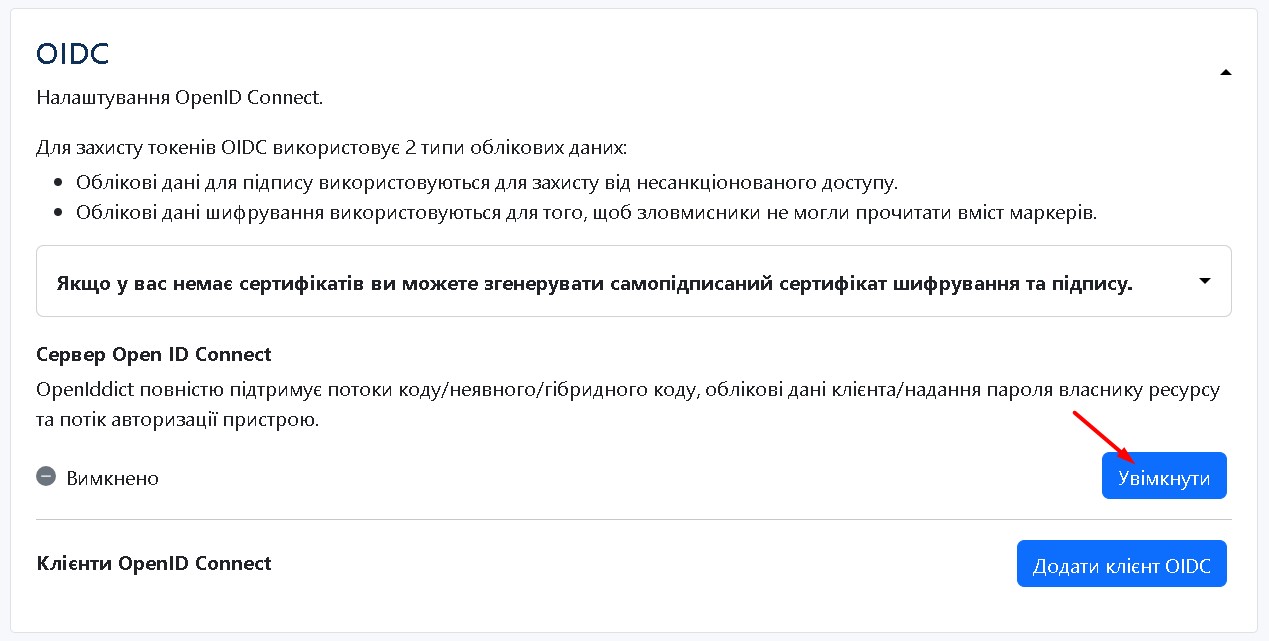
Task: Click the OpenIddict flows description paragraph
Action: point(627,404)
